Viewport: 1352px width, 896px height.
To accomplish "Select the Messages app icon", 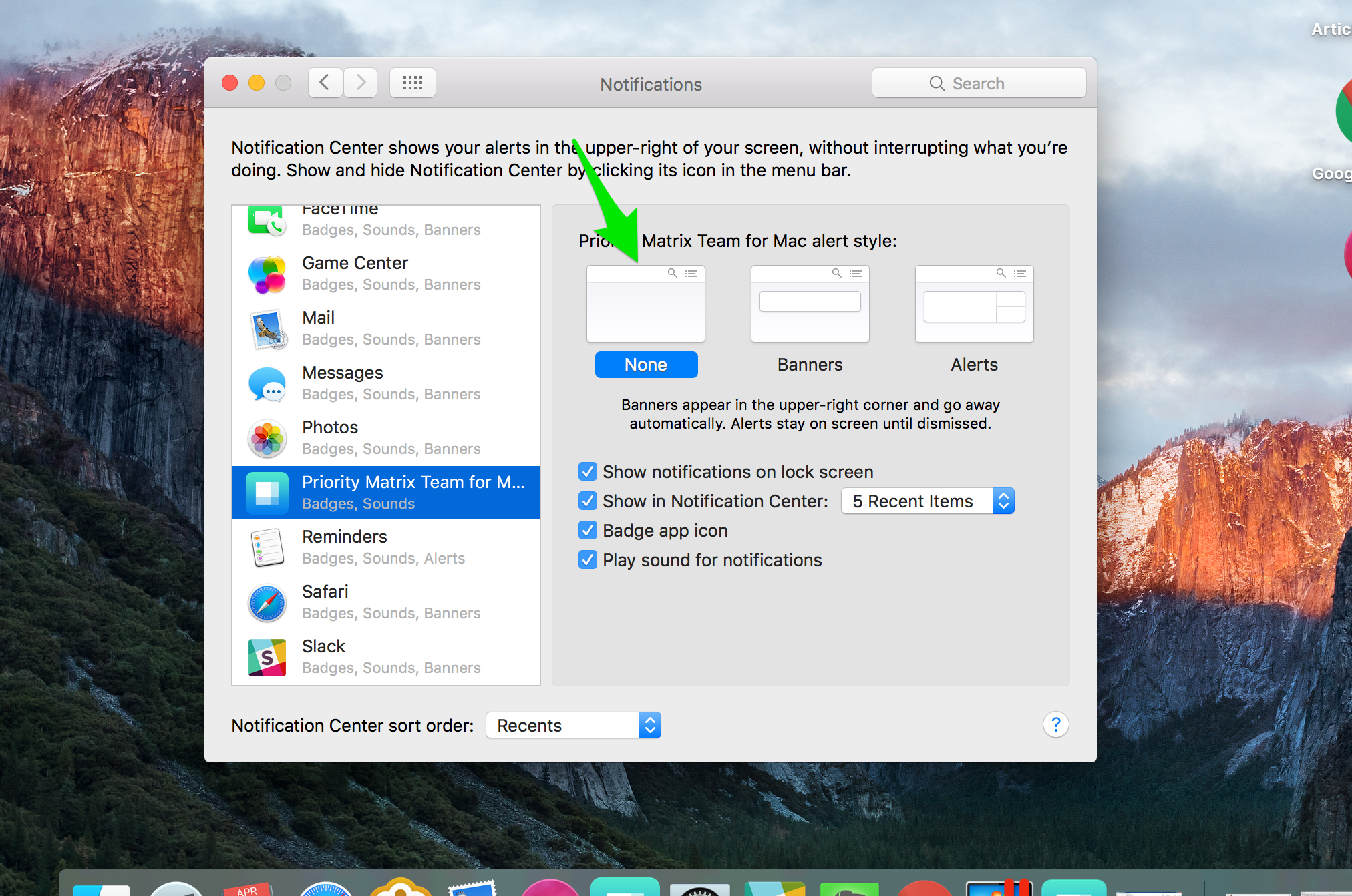I will 268,384.
